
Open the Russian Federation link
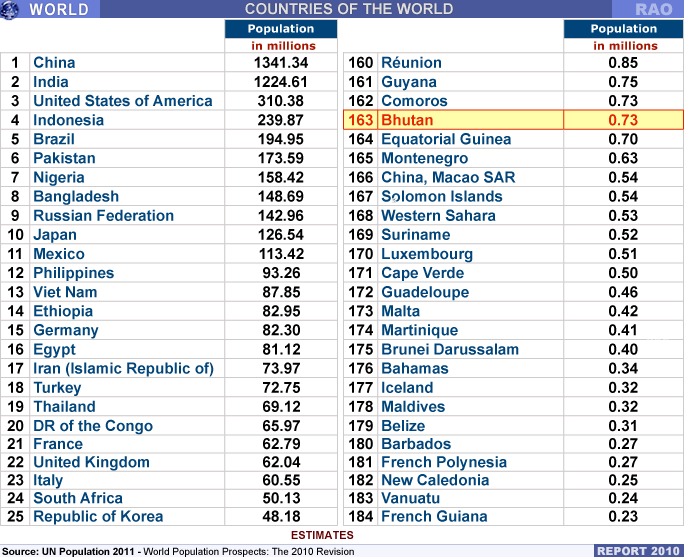point(103,216)
